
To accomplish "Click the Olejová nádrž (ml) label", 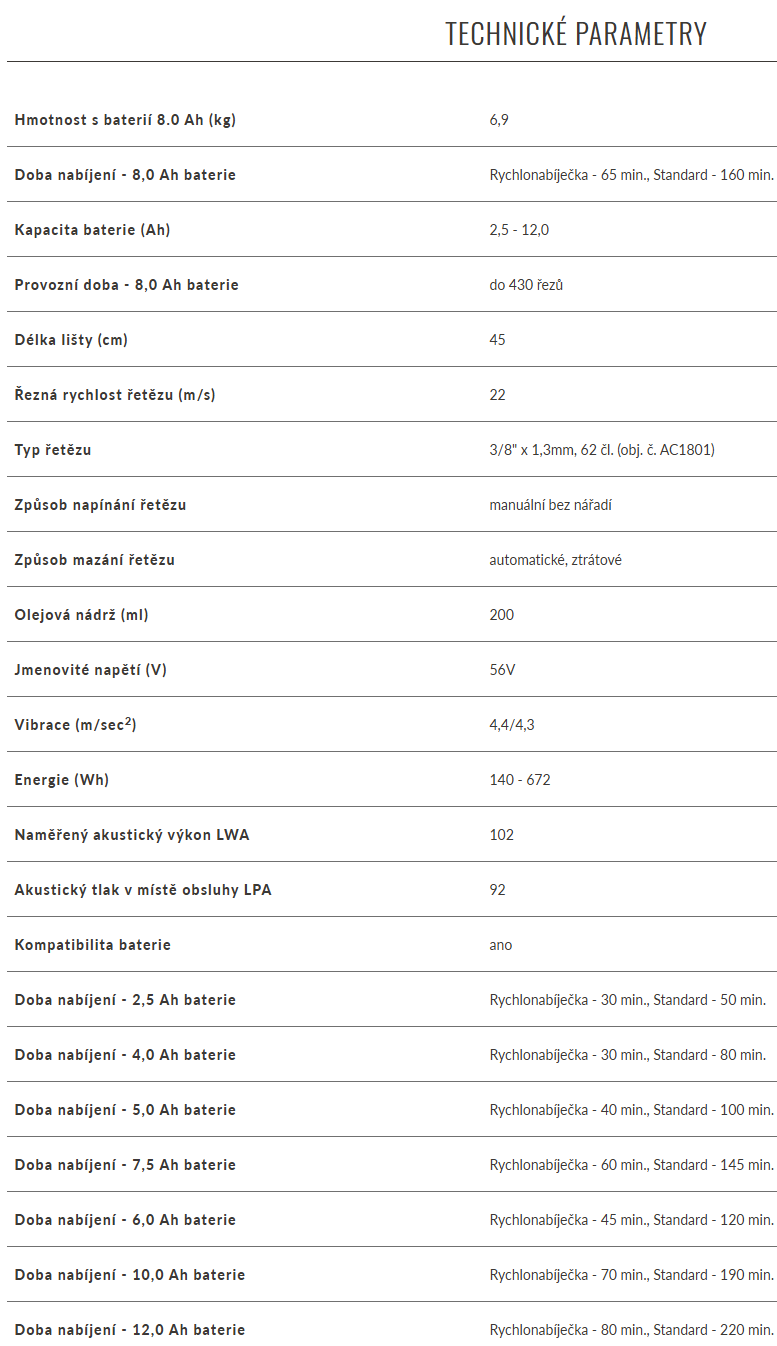I will (81, 615).
